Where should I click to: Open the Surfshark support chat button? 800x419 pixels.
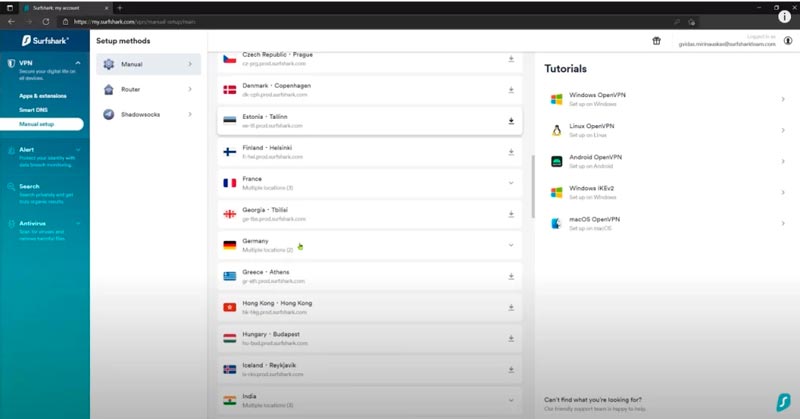point(784,402)
